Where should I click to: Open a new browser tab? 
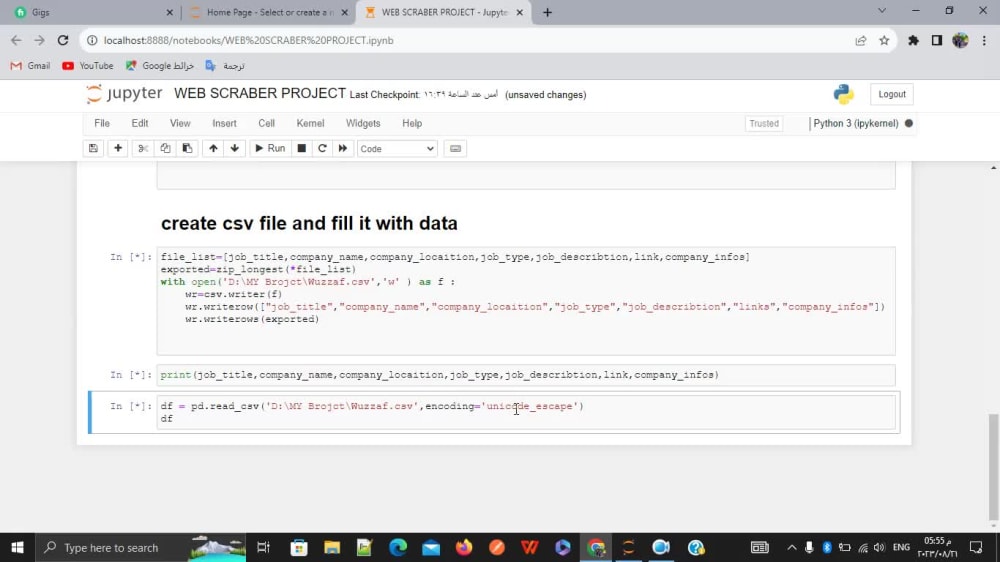(547, 12)
